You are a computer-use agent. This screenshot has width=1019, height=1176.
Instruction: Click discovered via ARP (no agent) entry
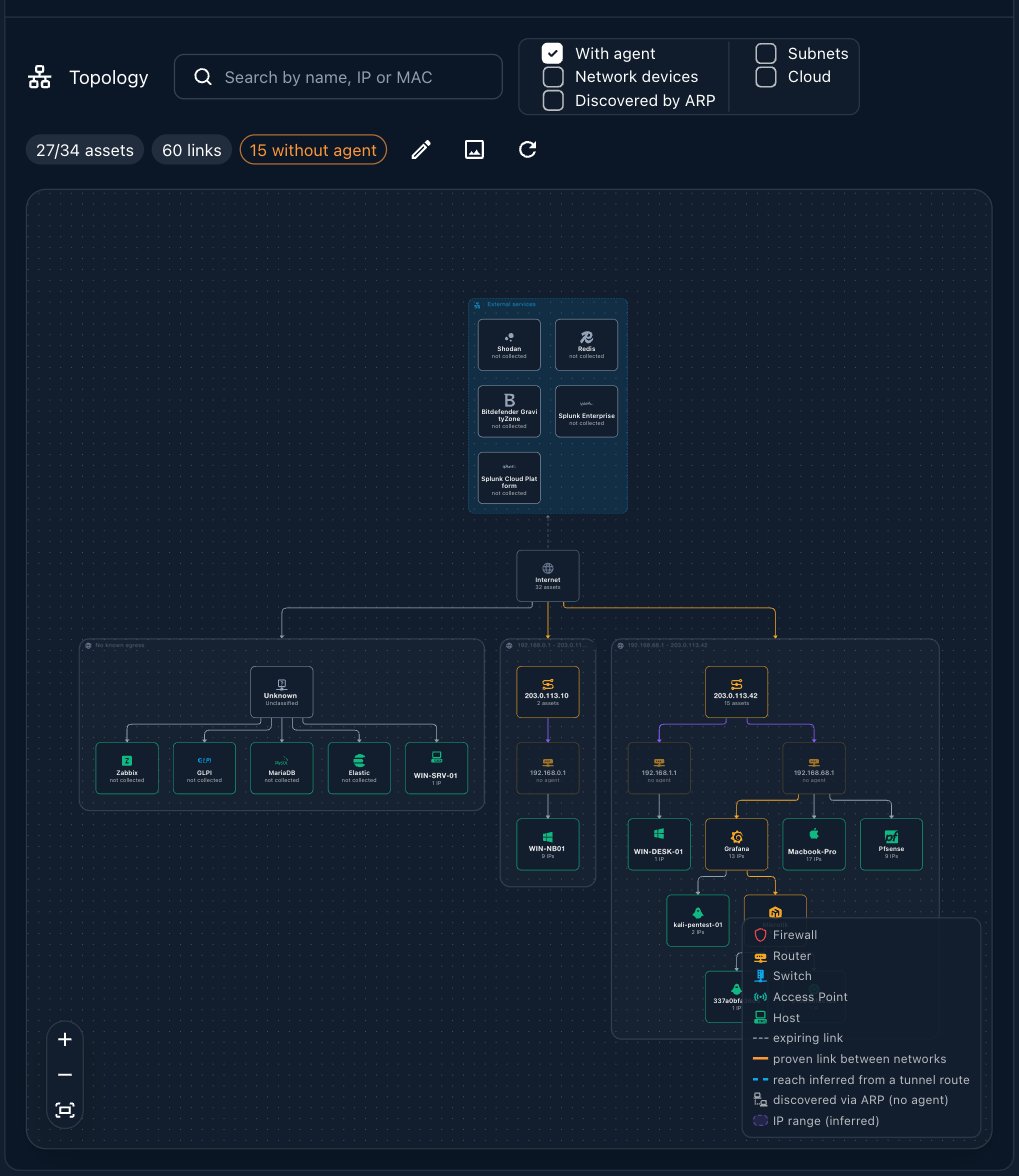850,1100
